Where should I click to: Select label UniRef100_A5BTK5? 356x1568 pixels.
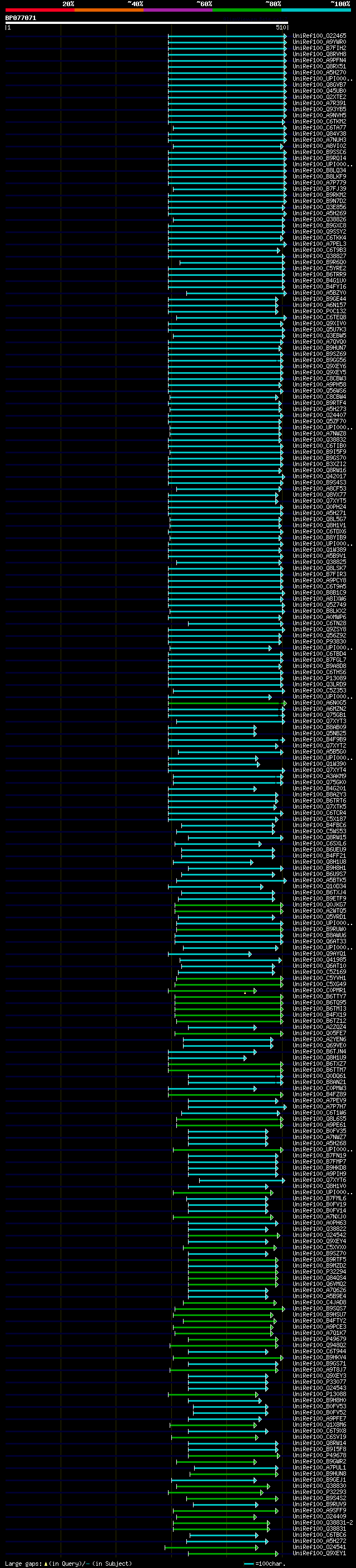tap(319, 880)
